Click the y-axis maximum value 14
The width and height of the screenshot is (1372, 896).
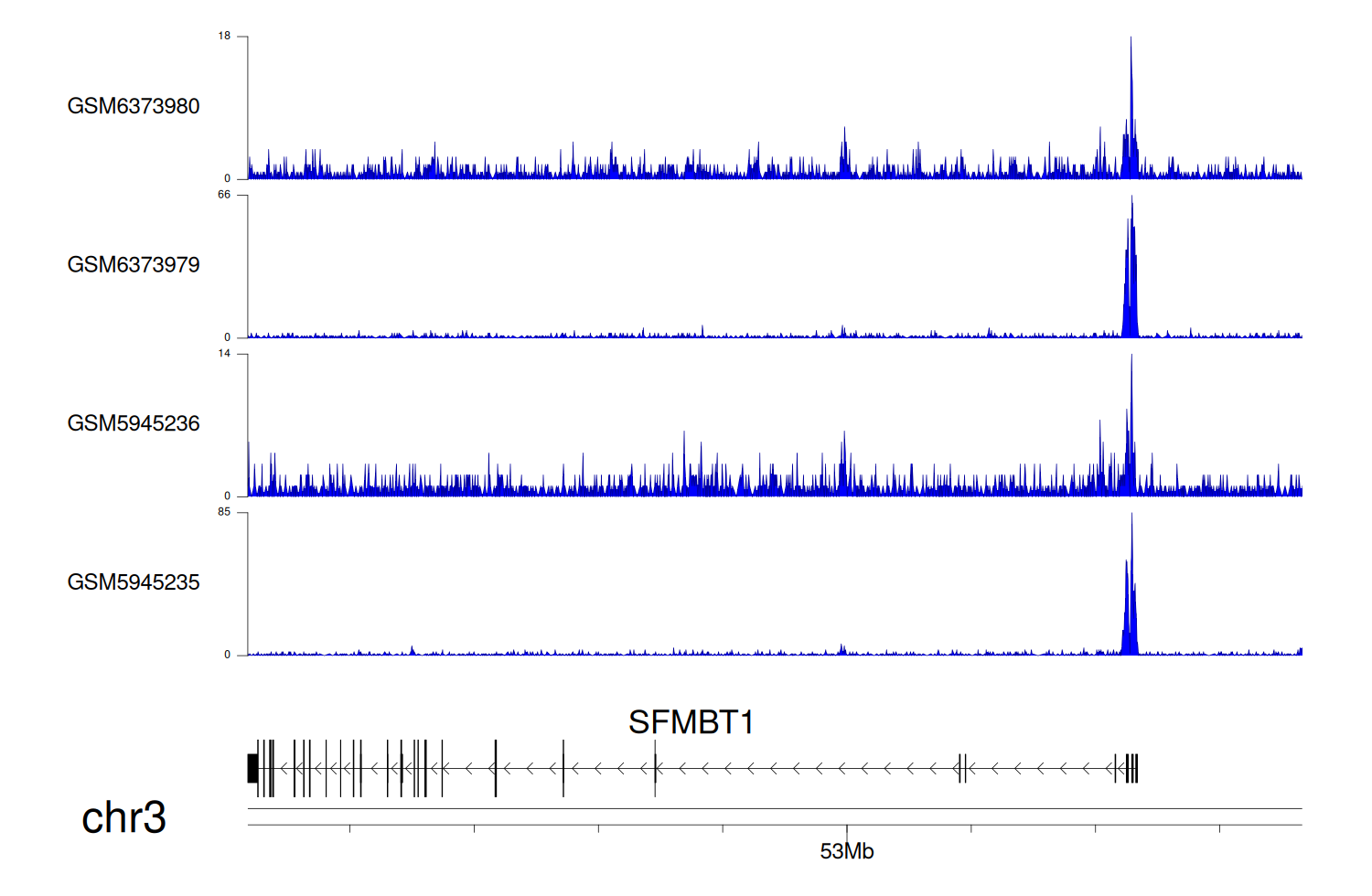[x=224, y=354]
